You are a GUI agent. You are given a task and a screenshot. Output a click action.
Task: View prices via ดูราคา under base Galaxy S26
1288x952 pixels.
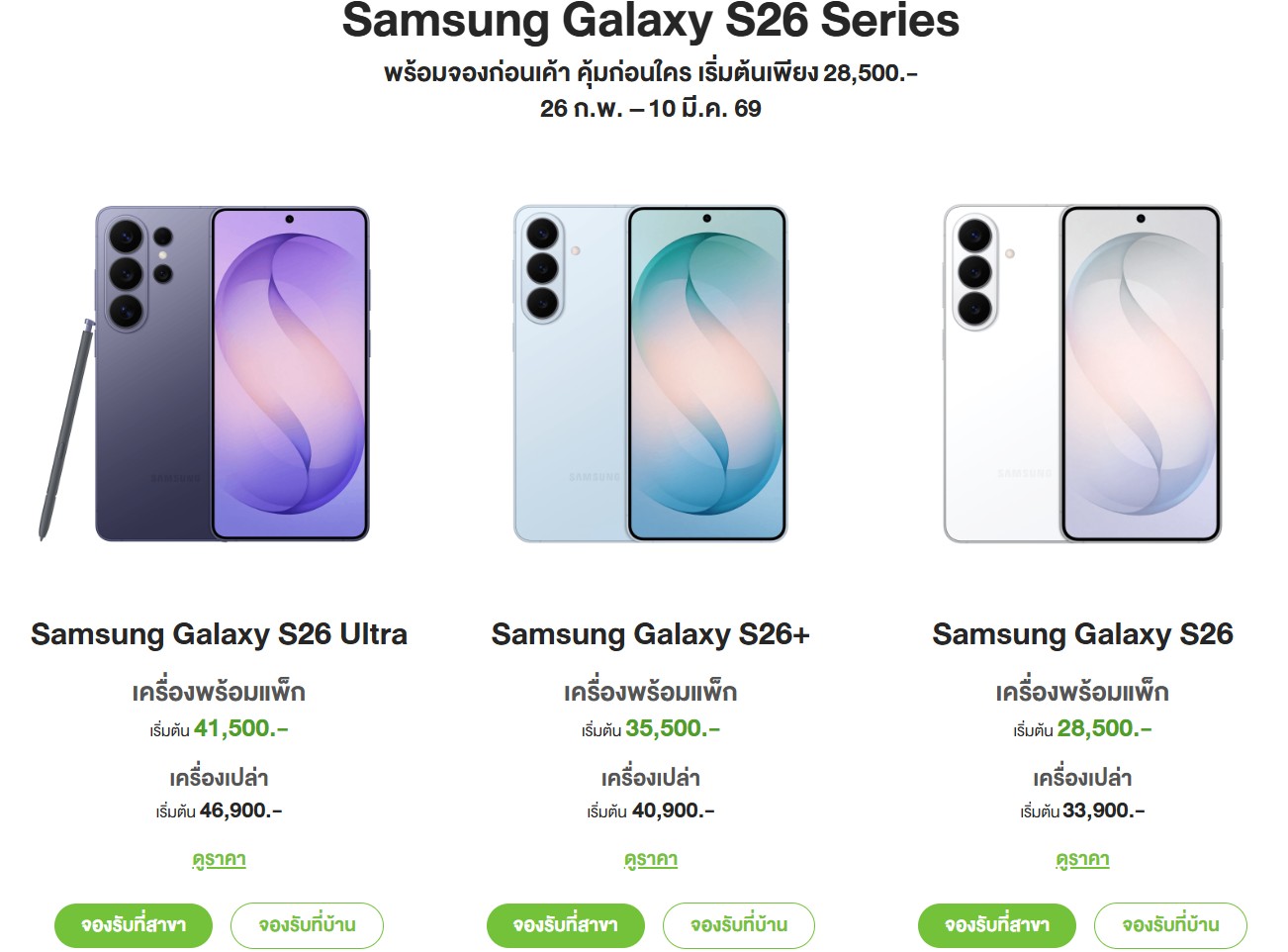point(1082,859)
